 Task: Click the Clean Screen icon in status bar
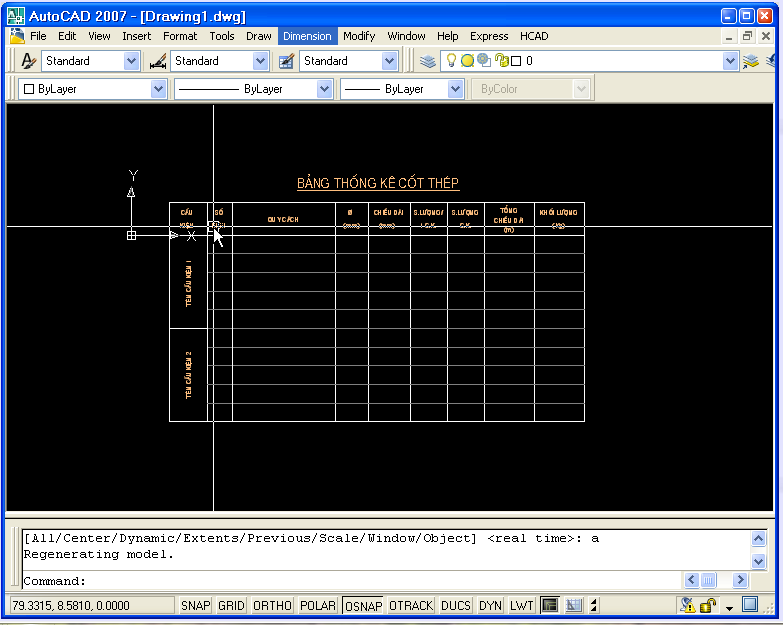coord(750,604)
